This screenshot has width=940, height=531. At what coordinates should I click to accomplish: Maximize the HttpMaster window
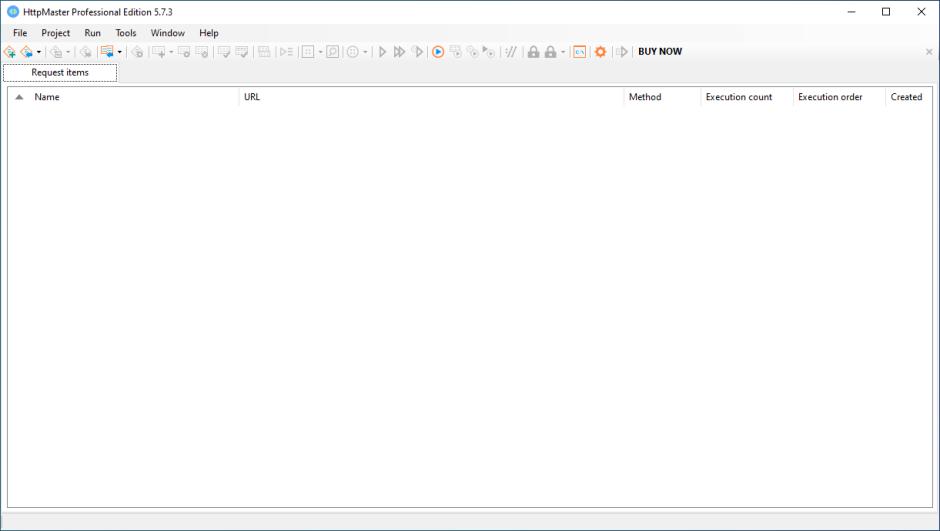886,12
